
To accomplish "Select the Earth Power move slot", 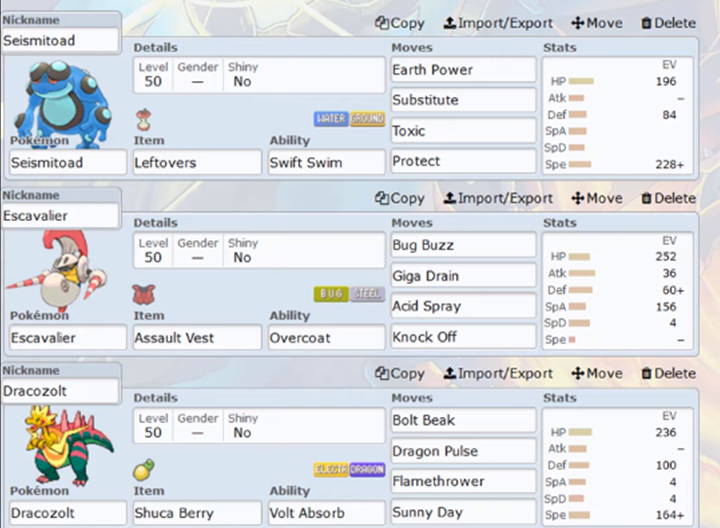I will (x=463, y=70).
